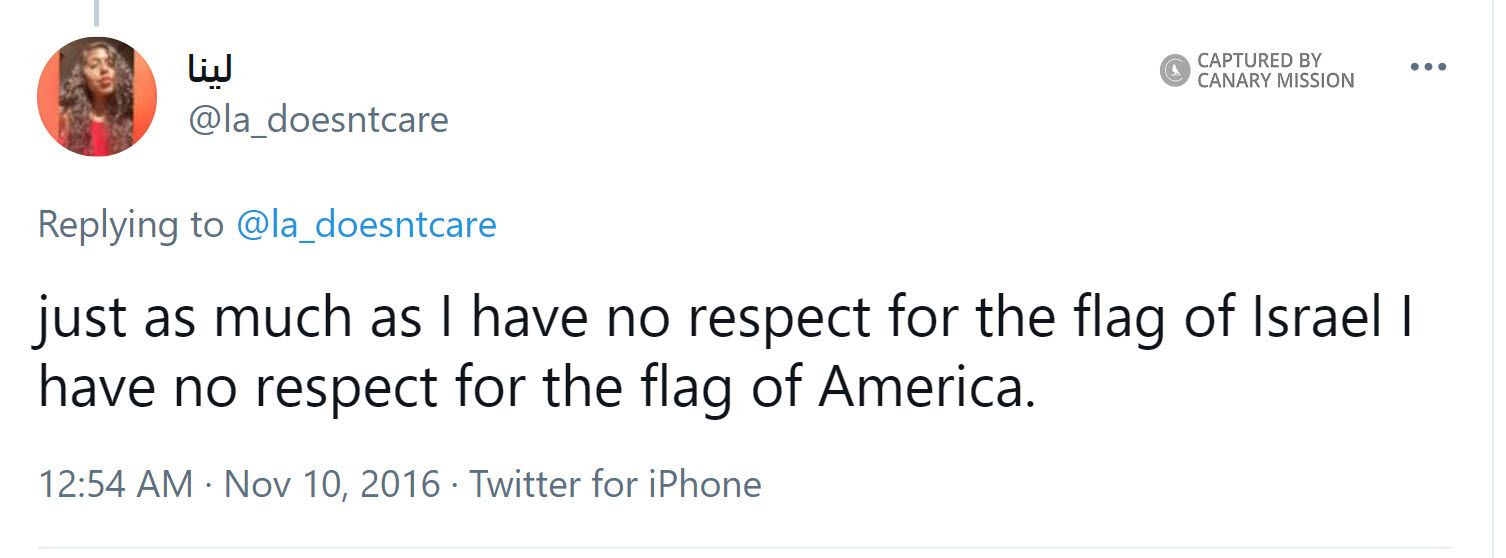Open the Twitter for iPhone source link
The width and height of the screenshot is (1506, 558).
615,484
